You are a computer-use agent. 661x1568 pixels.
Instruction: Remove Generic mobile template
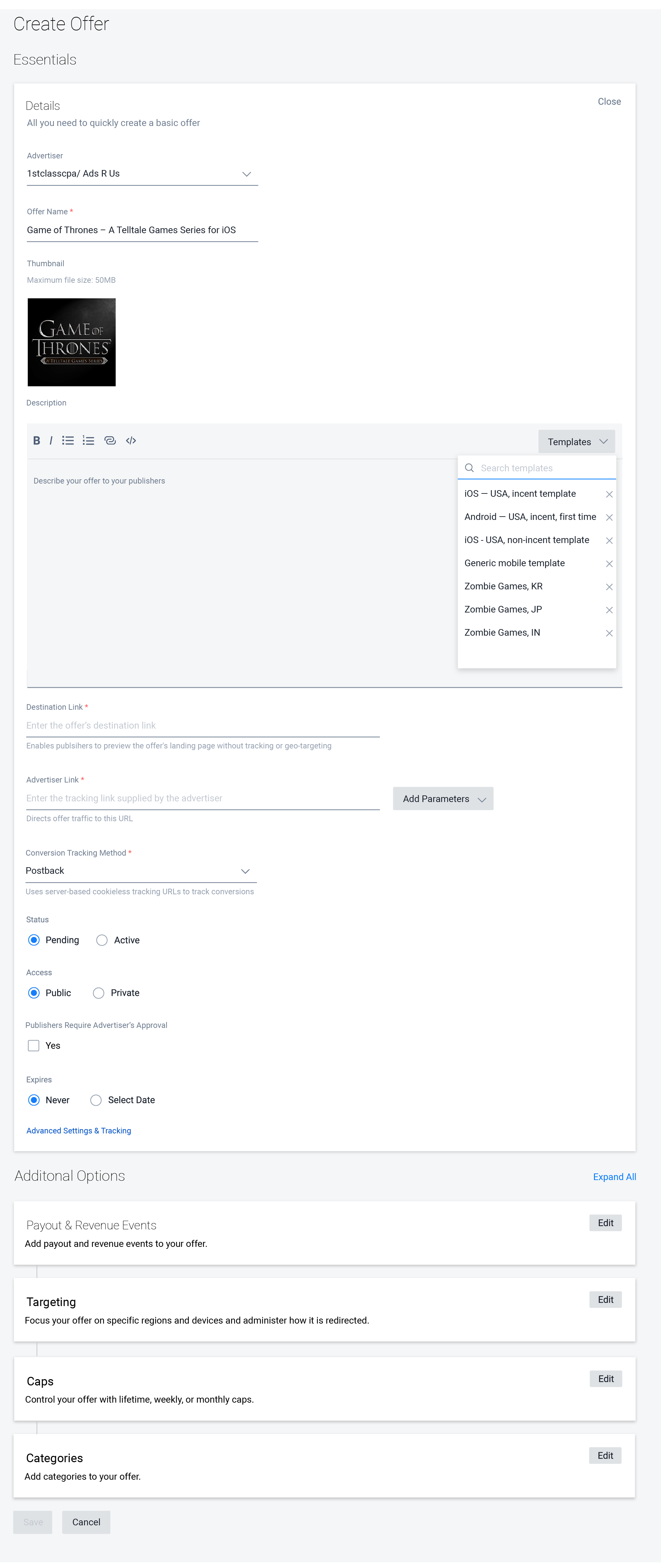tap(609, 564)
